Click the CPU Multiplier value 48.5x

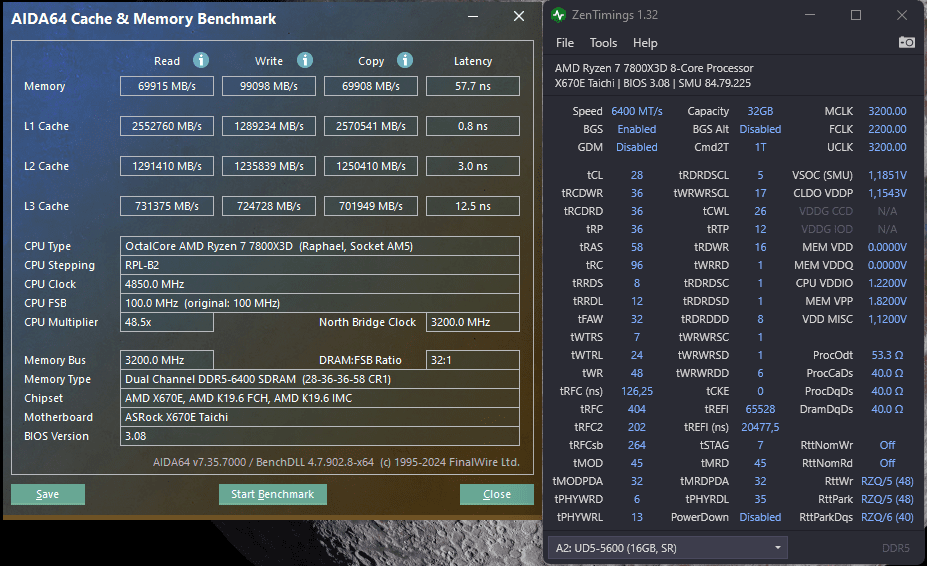coord(167,322)
